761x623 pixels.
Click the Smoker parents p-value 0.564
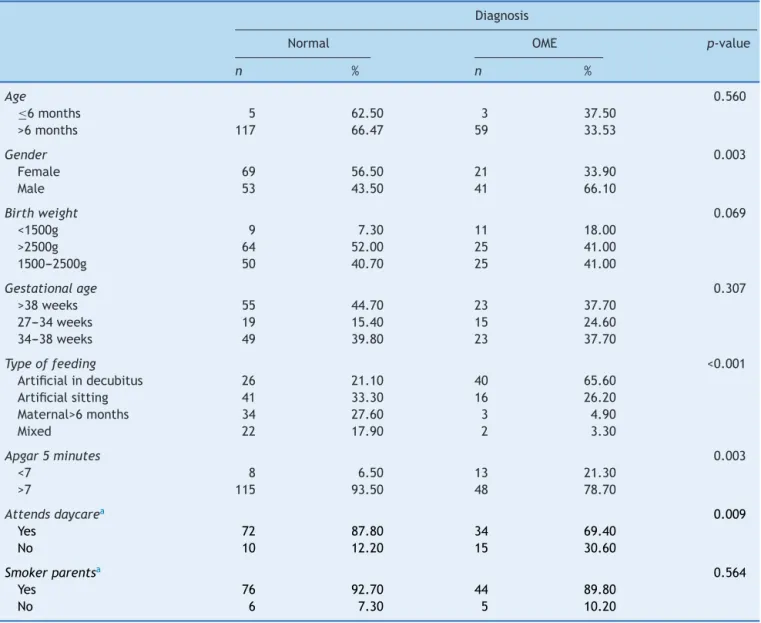click(729, 573)
